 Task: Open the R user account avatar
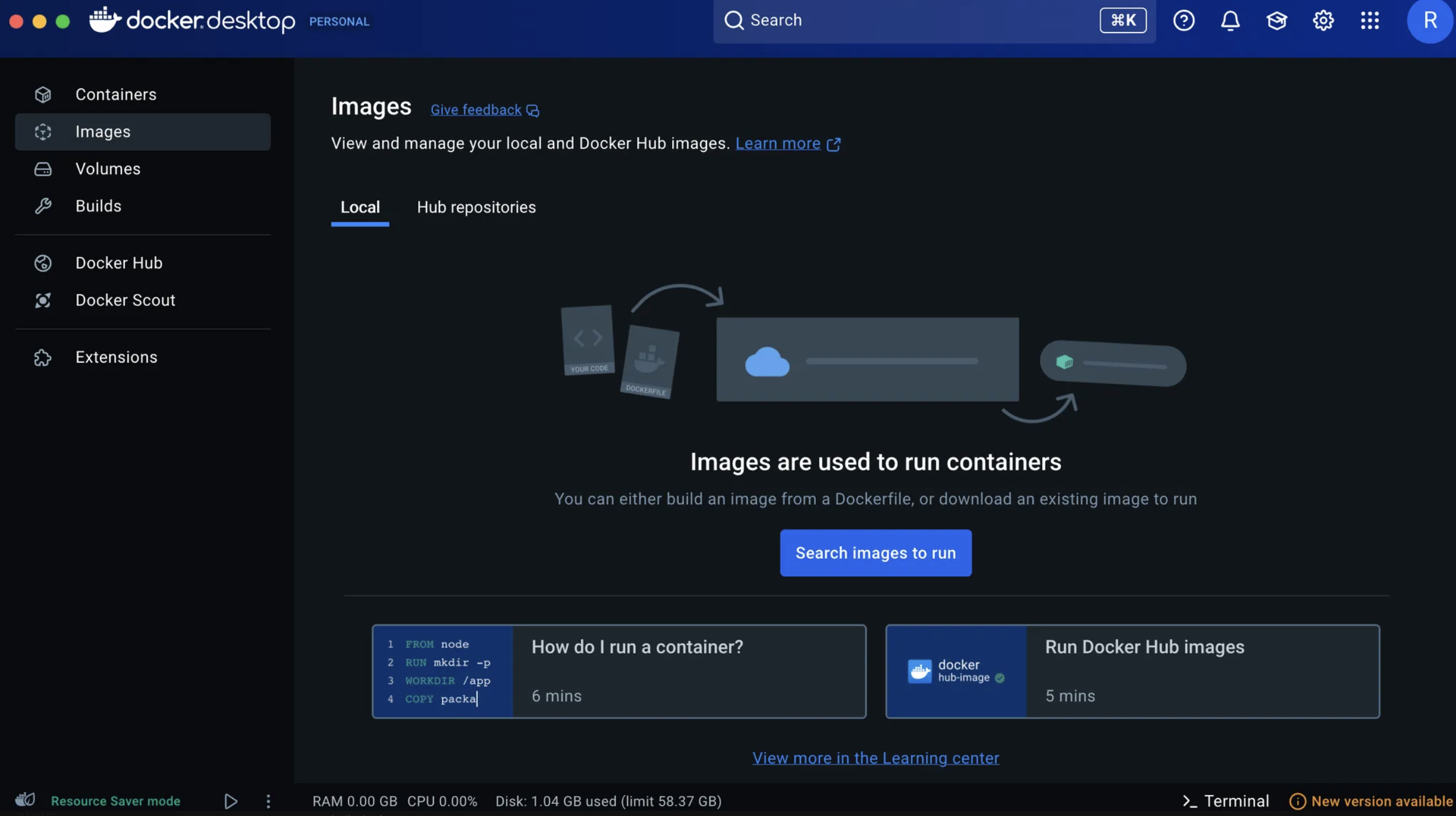1430,20
